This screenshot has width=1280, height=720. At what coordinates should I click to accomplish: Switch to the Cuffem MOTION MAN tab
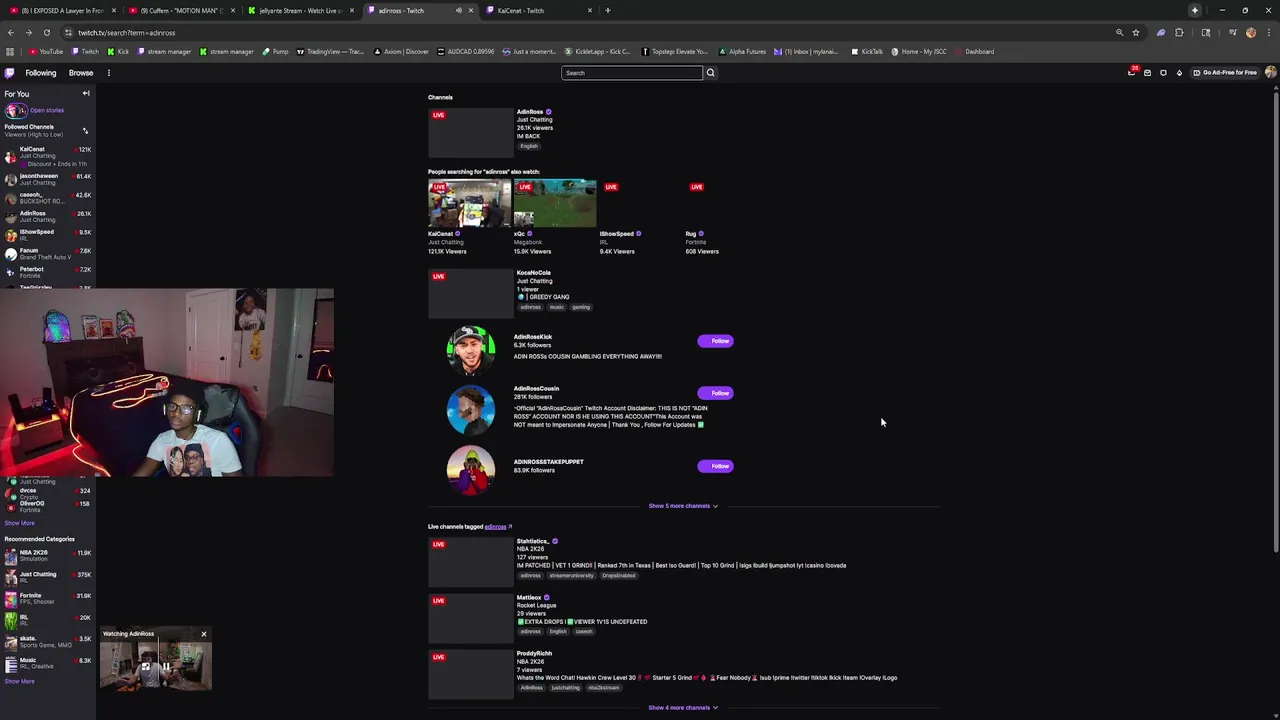click(180, 10)
